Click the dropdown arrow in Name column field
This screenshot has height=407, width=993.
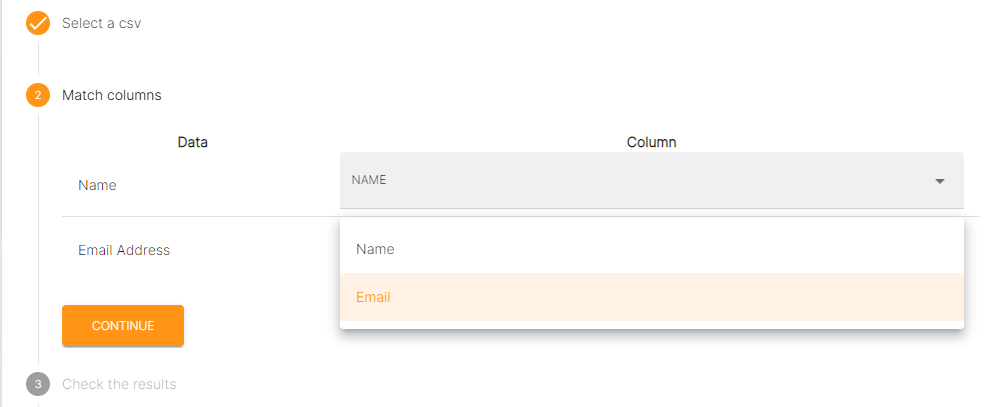point(939,181)
